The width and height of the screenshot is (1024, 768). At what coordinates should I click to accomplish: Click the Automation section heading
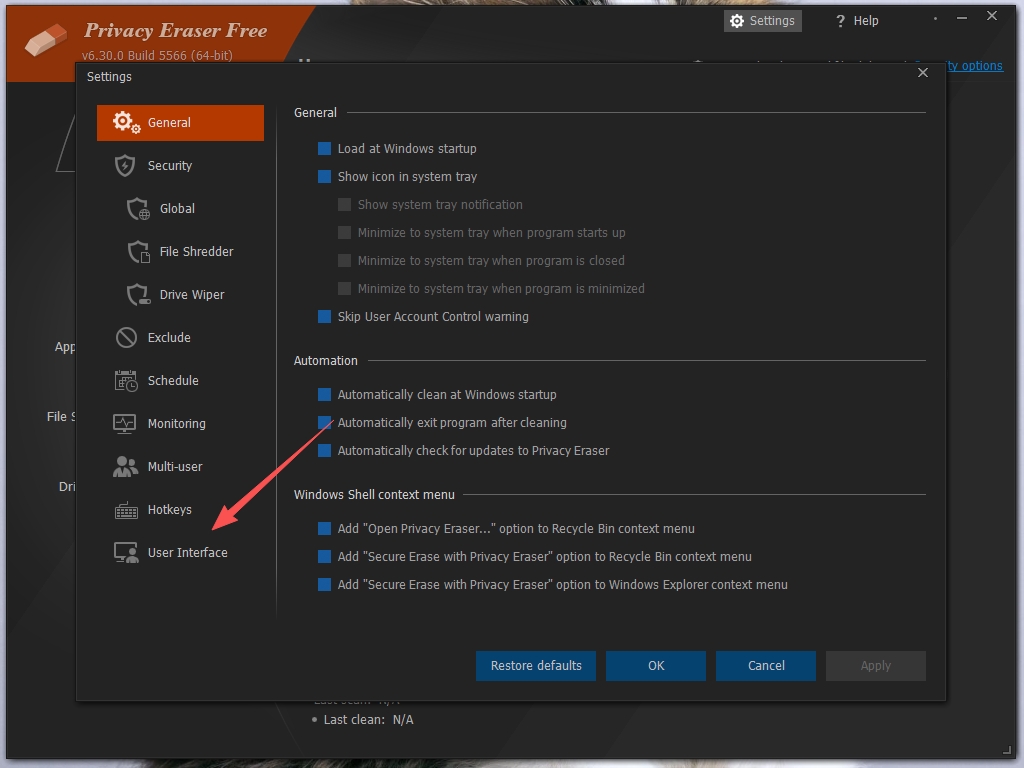(326, 360)
